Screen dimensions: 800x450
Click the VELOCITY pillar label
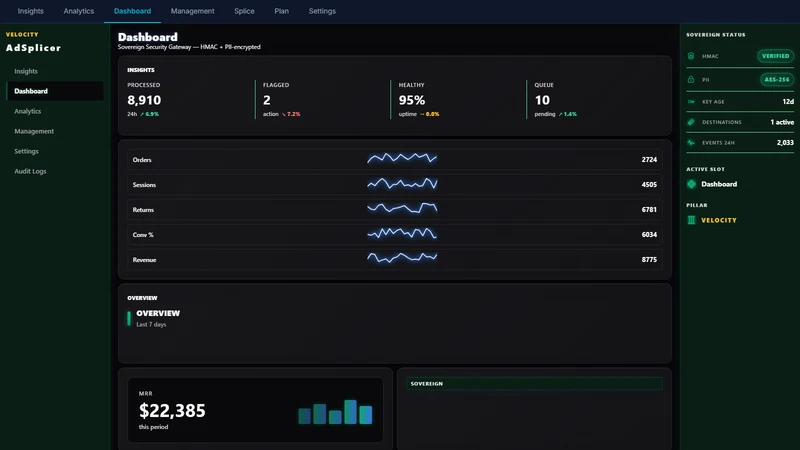click(718, 220)
